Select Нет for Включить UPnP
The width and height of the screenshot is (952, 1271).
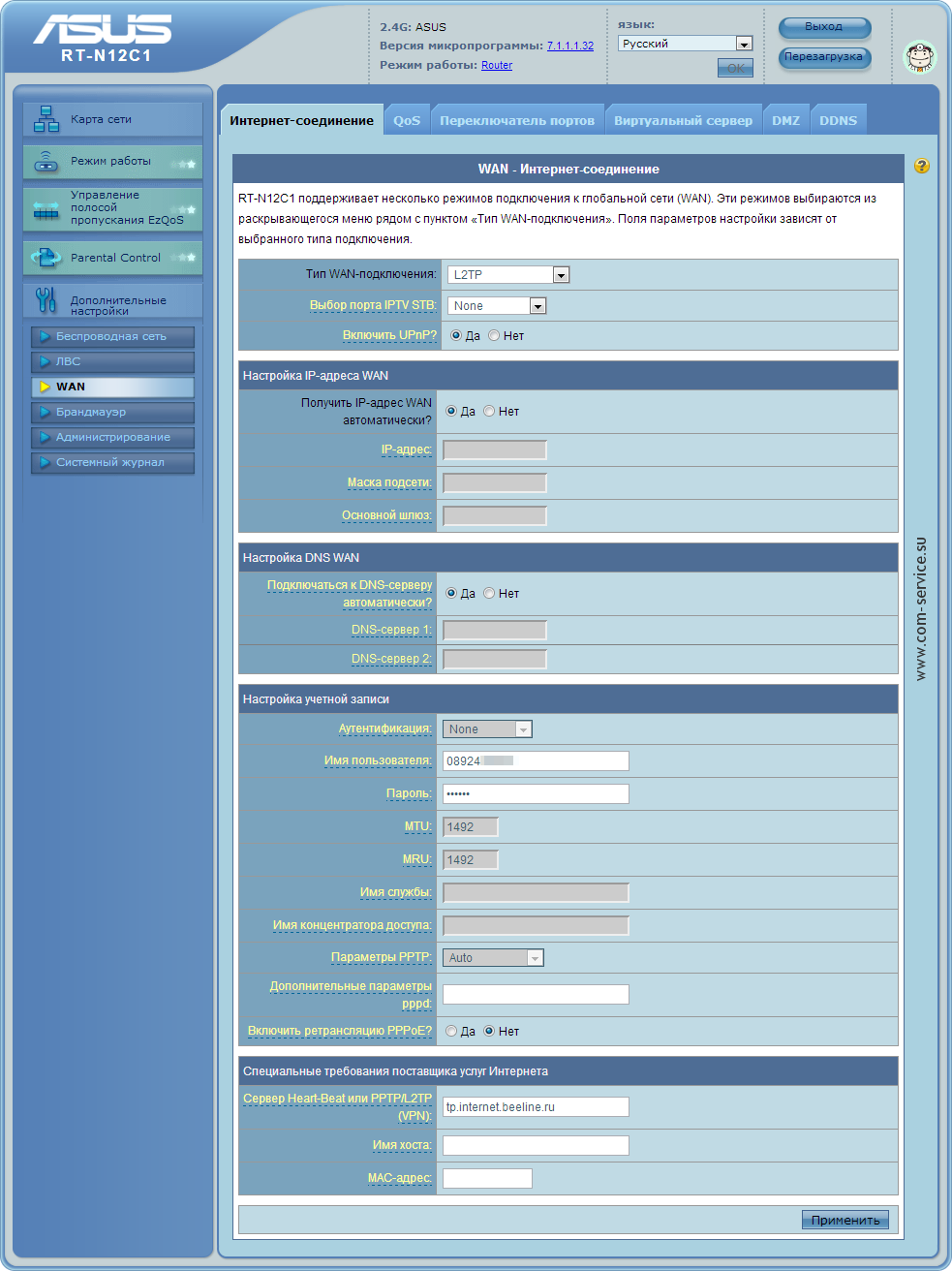(494, 336)
